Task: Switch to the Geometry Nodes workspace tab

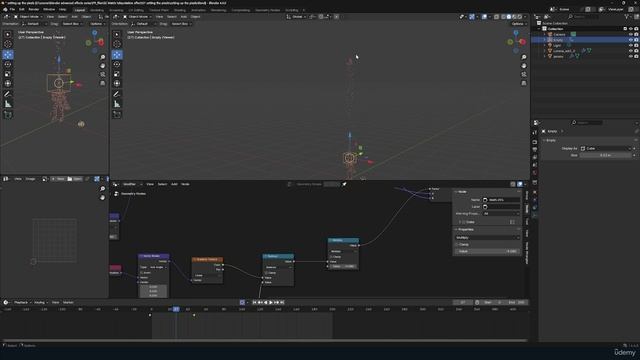Action: [x=267, y=10]
